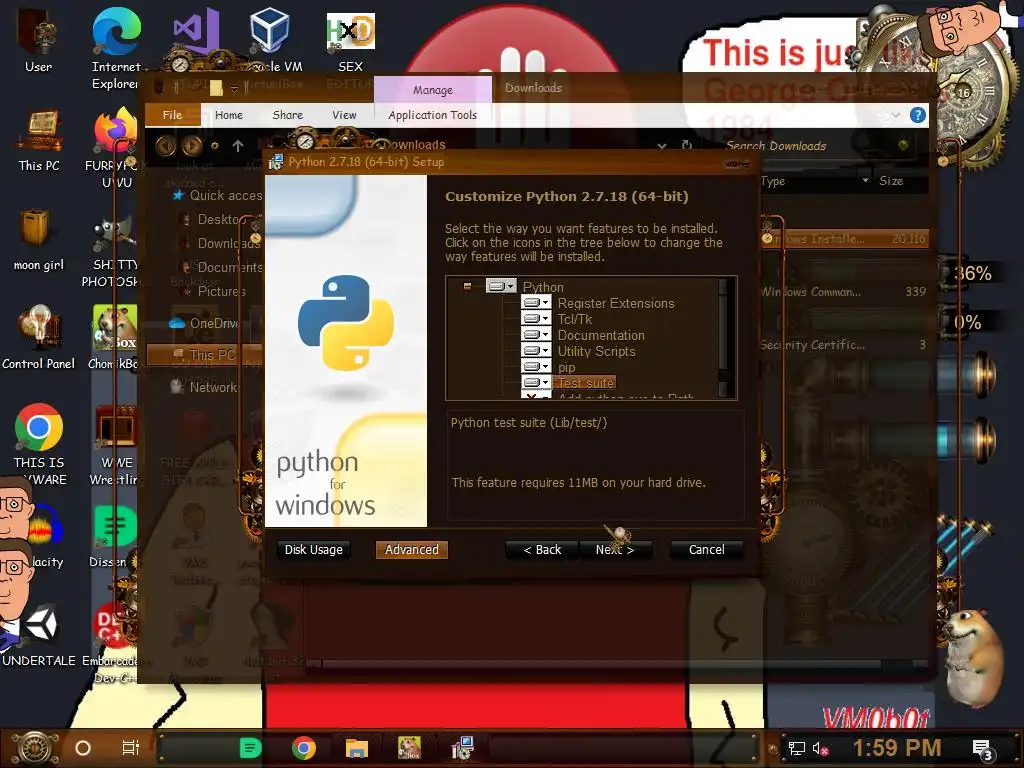This screenshot has height=768, width=1024.
Task: Click the Disk Usage button
Action: pyautogui.click(x=313, y=550)
